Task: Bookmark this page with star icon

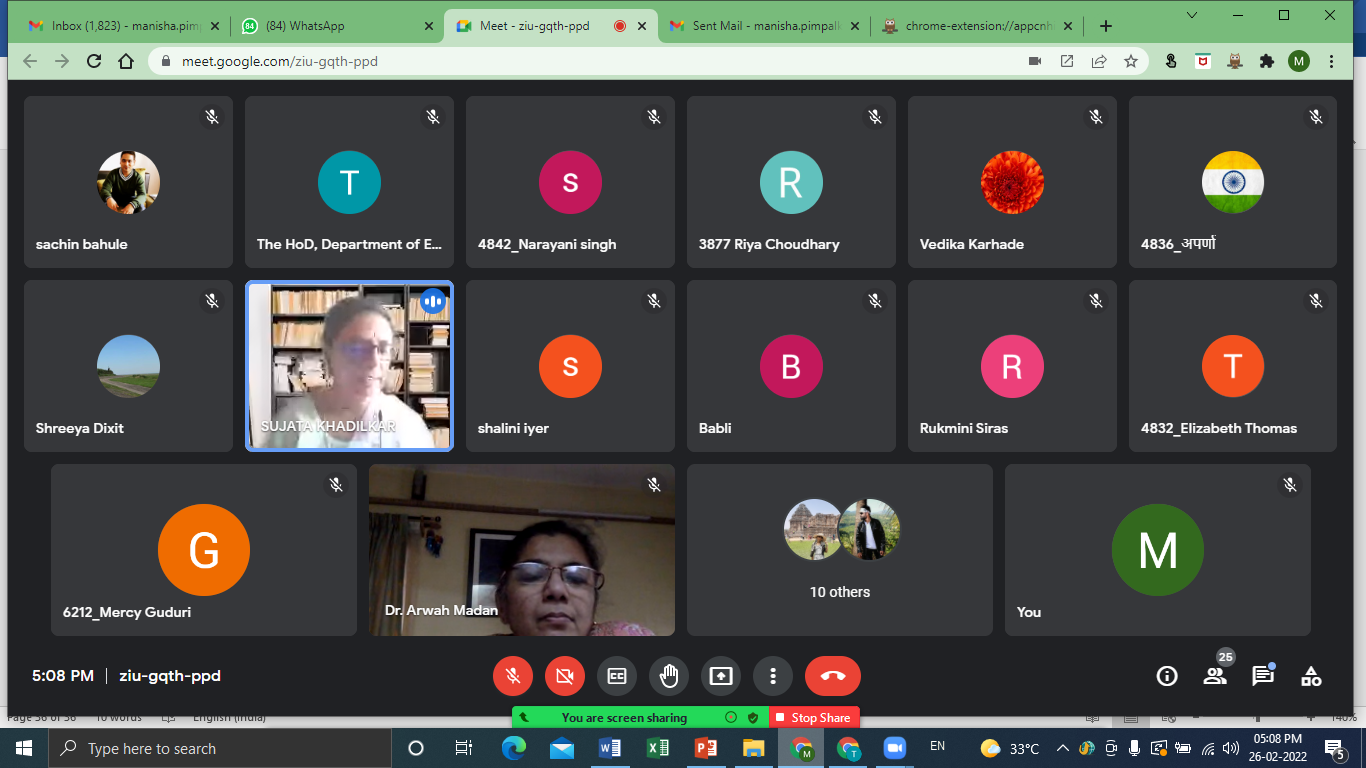Action: tap(1131, 61)
